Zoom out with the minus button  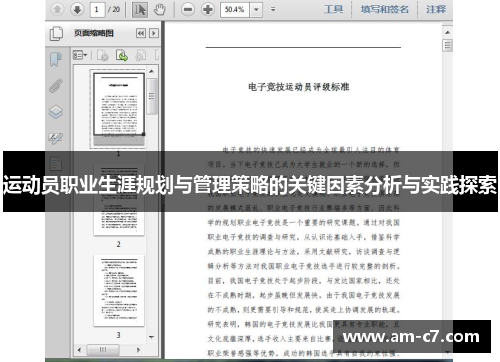188,9
